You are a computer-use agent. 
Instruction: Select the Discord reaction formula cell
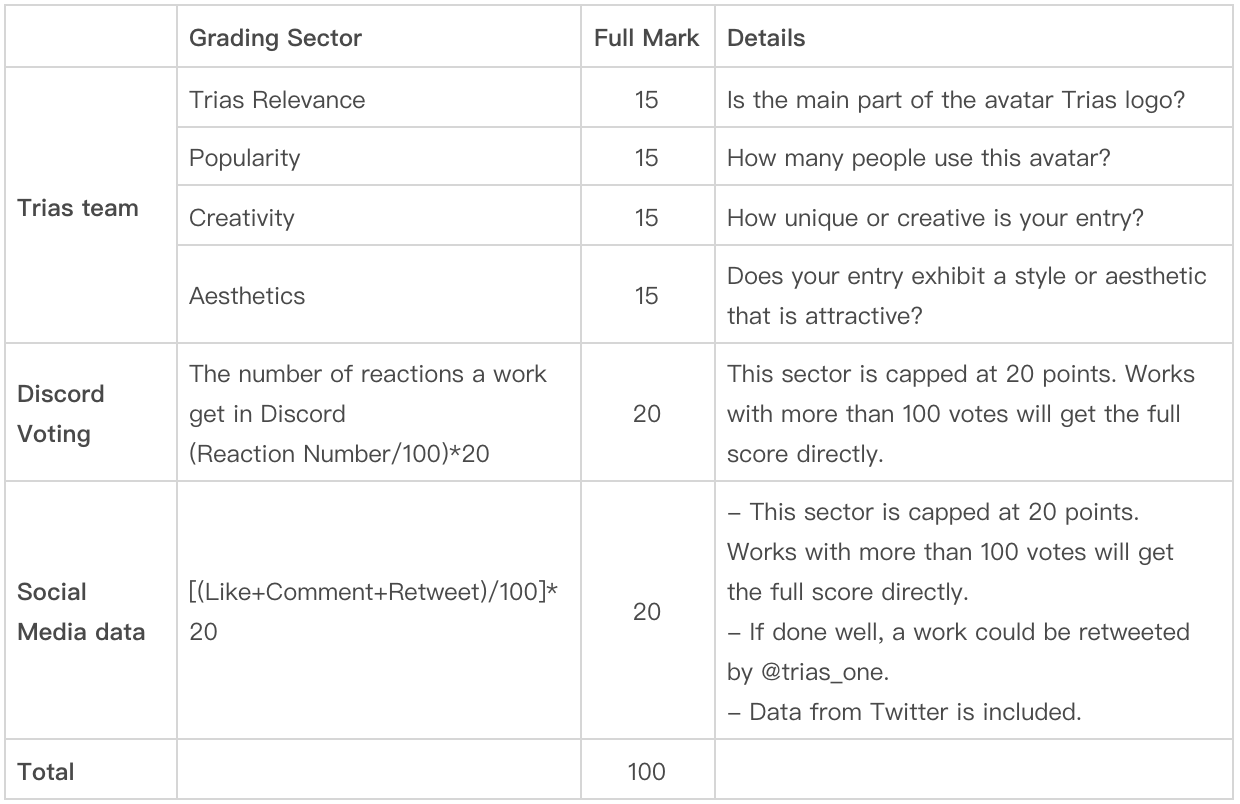(368, 414)
